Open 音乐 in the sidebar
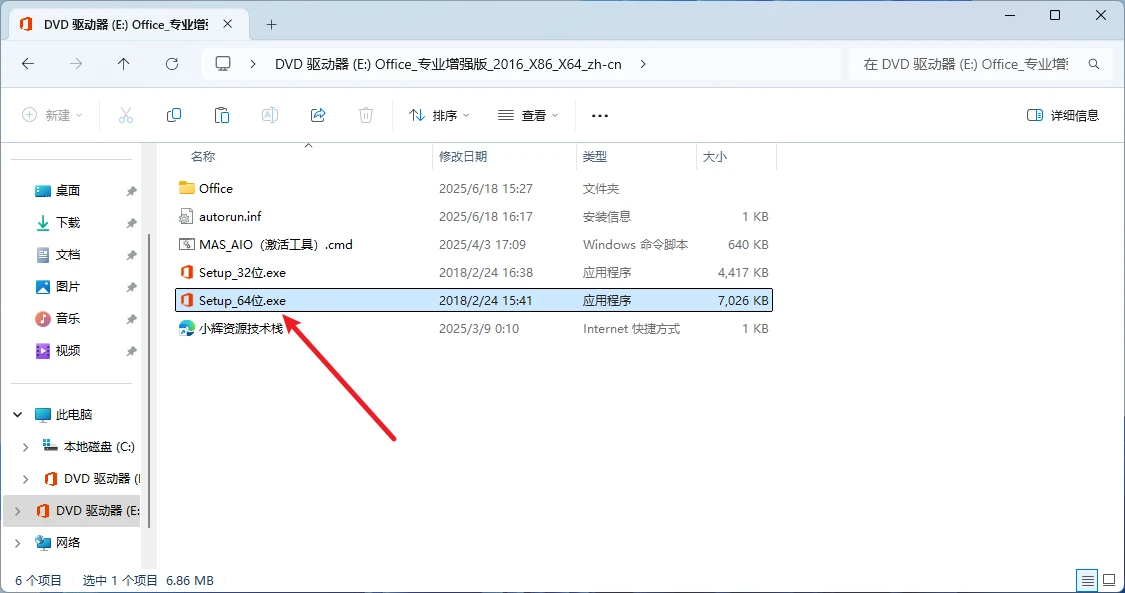The height and width of the screenshot is (593, 1125). click(68, 319)
